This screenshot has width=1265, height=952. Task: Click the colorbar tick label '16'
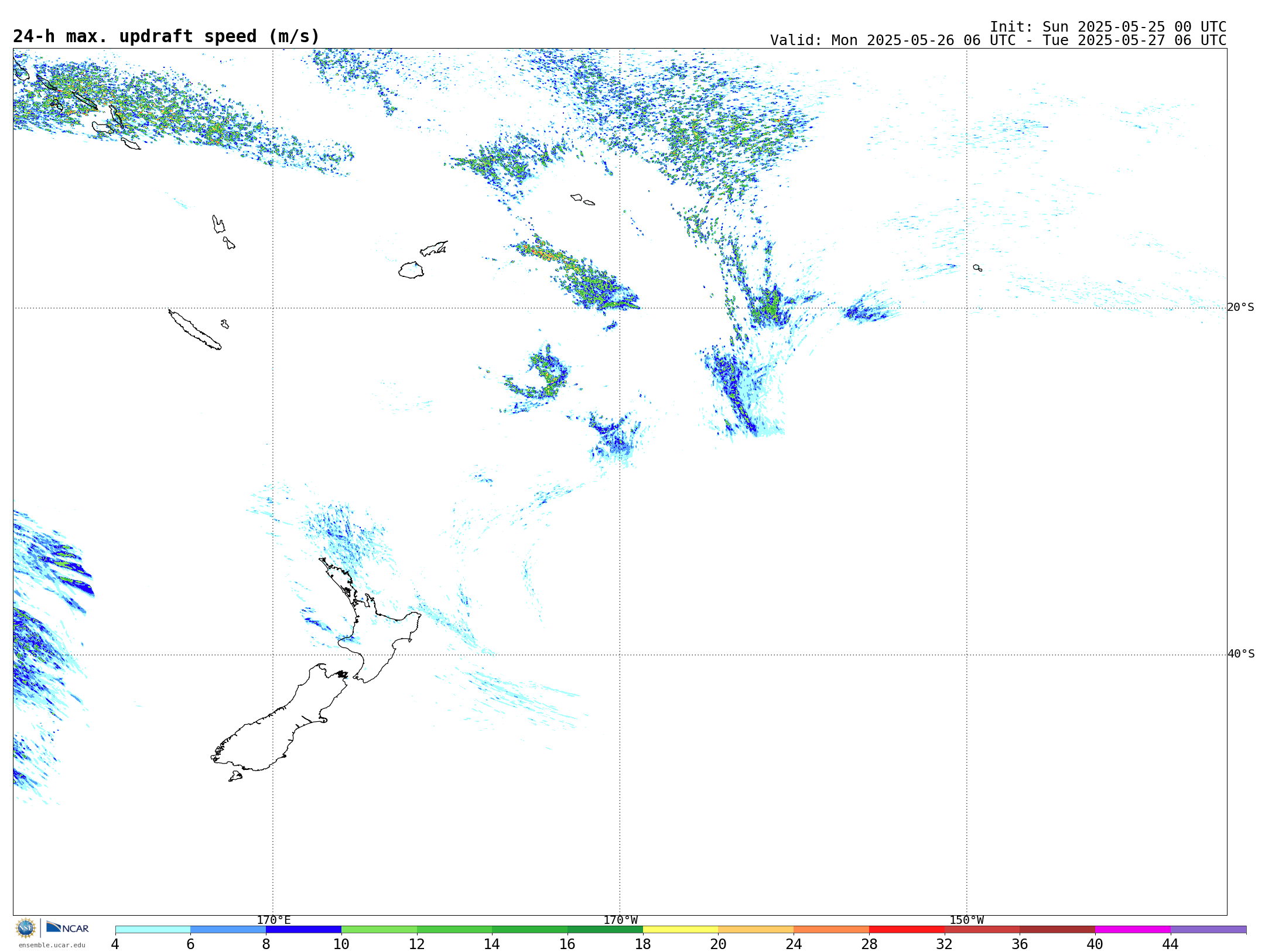[567, 944]
